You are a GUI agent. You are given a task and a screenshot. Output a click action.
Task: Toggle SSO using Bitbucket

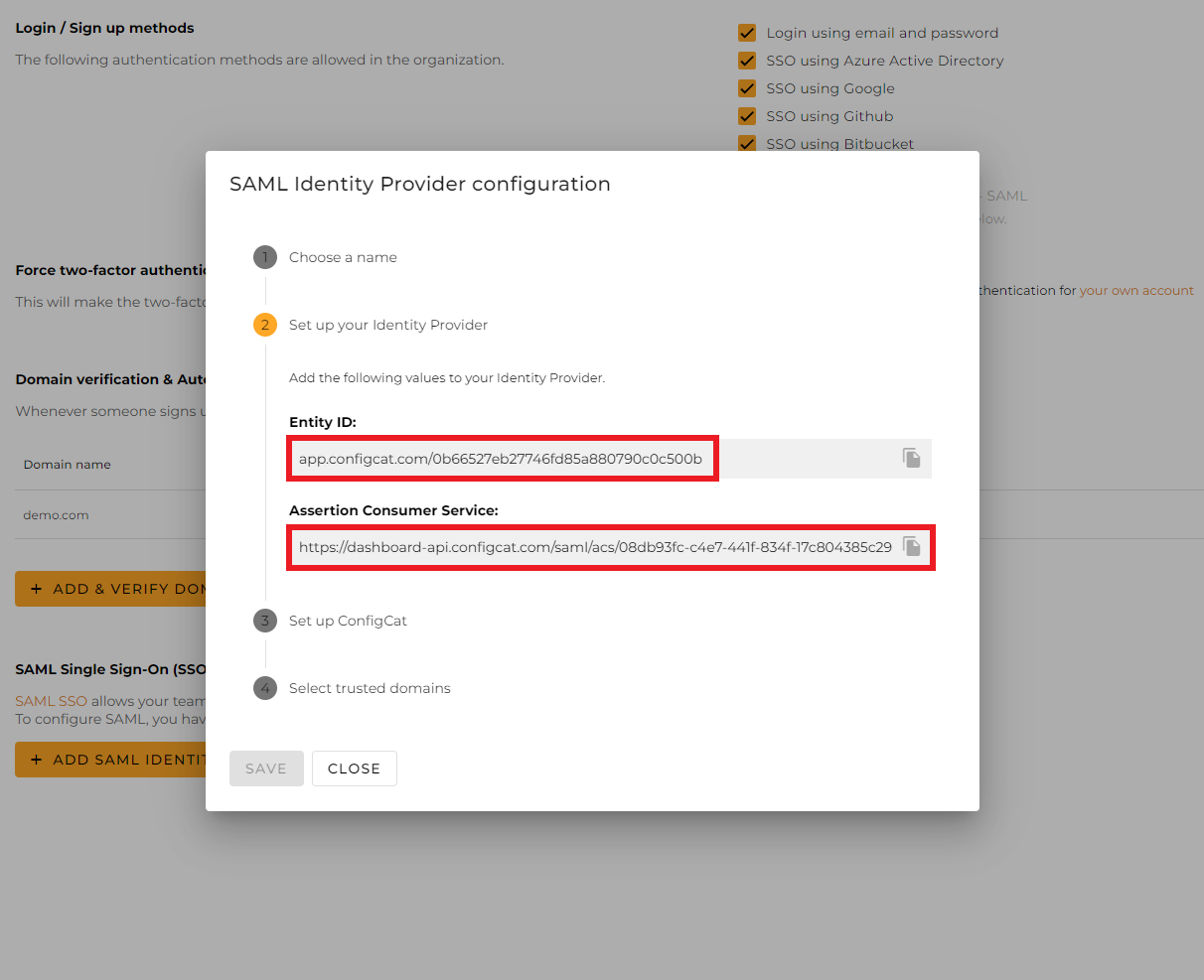[x=747, y=143]
